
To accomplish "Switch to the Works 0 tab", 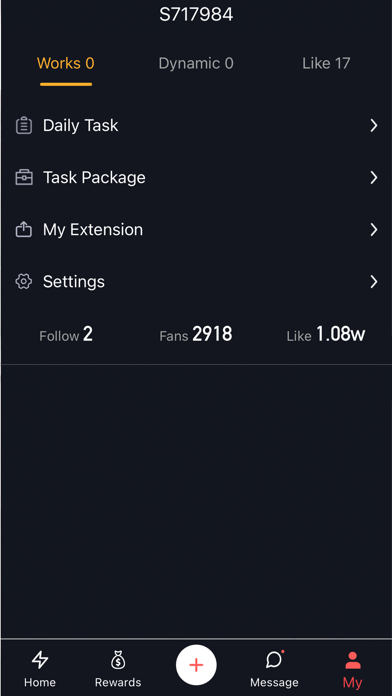I will point(66,63).
